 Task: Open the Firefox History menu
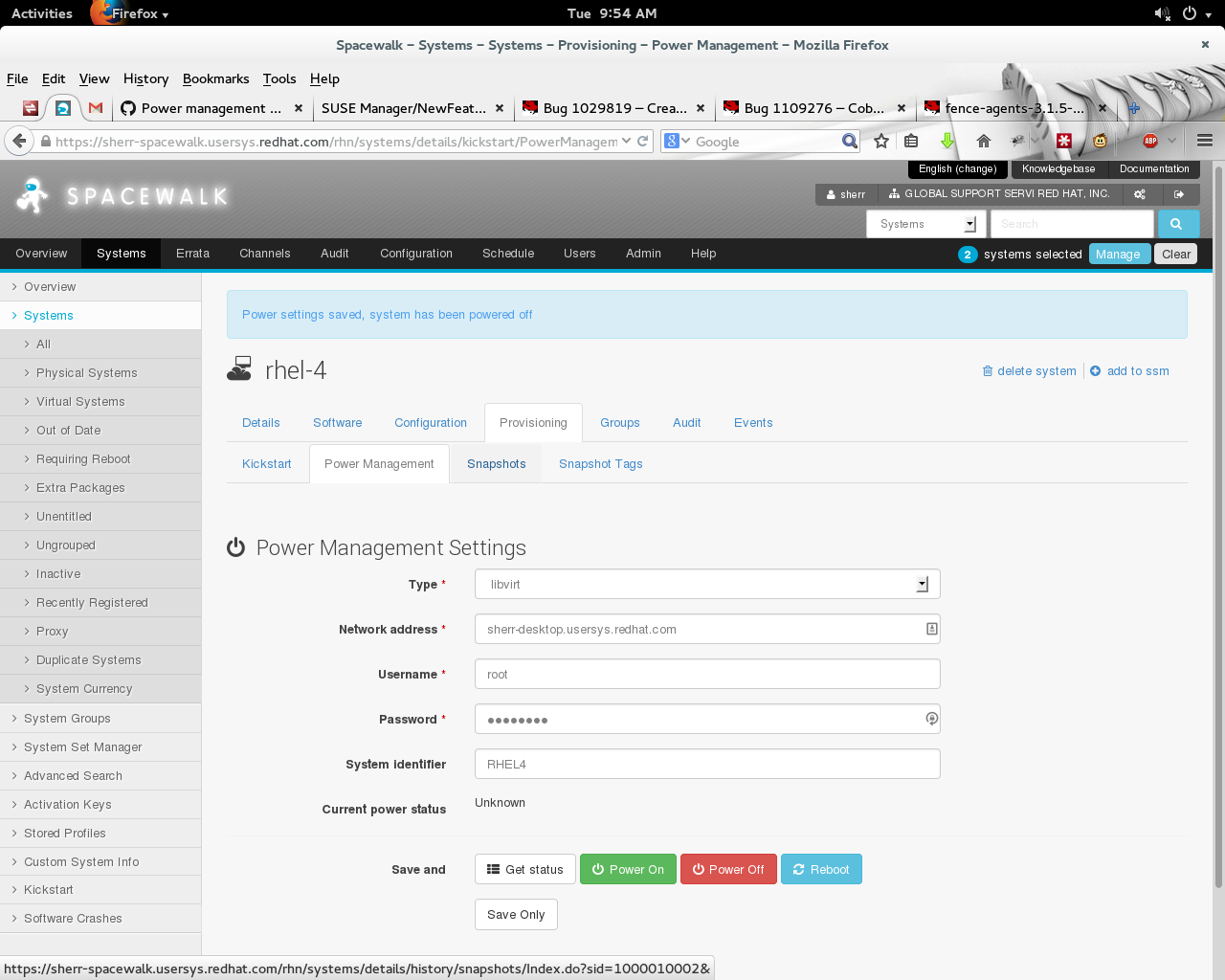pyautogui.click(x=145, y=78)
